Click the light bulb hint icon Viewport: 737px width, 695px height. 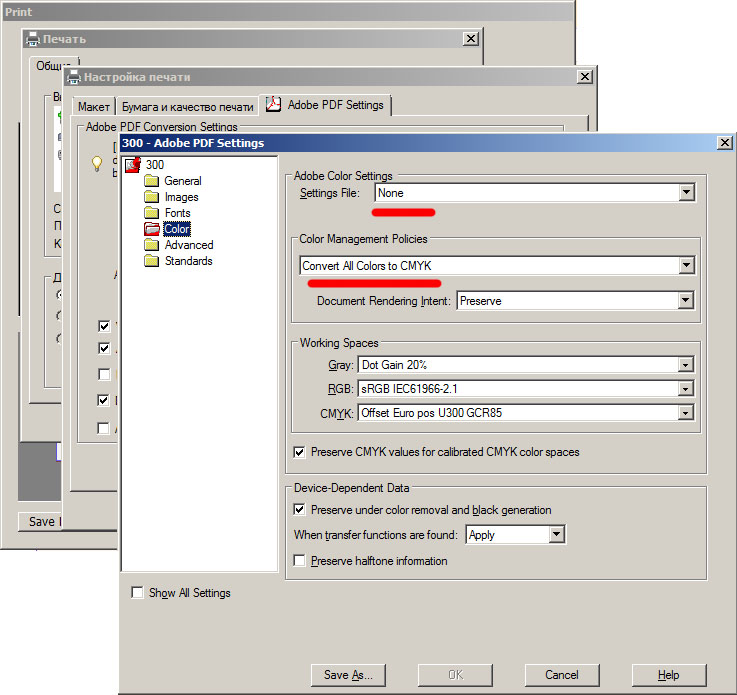pos(97,164)
